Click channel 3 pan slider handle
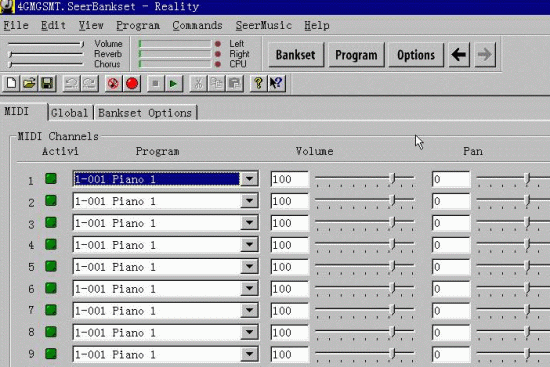550x367 pixels. (x=527, y=222)
